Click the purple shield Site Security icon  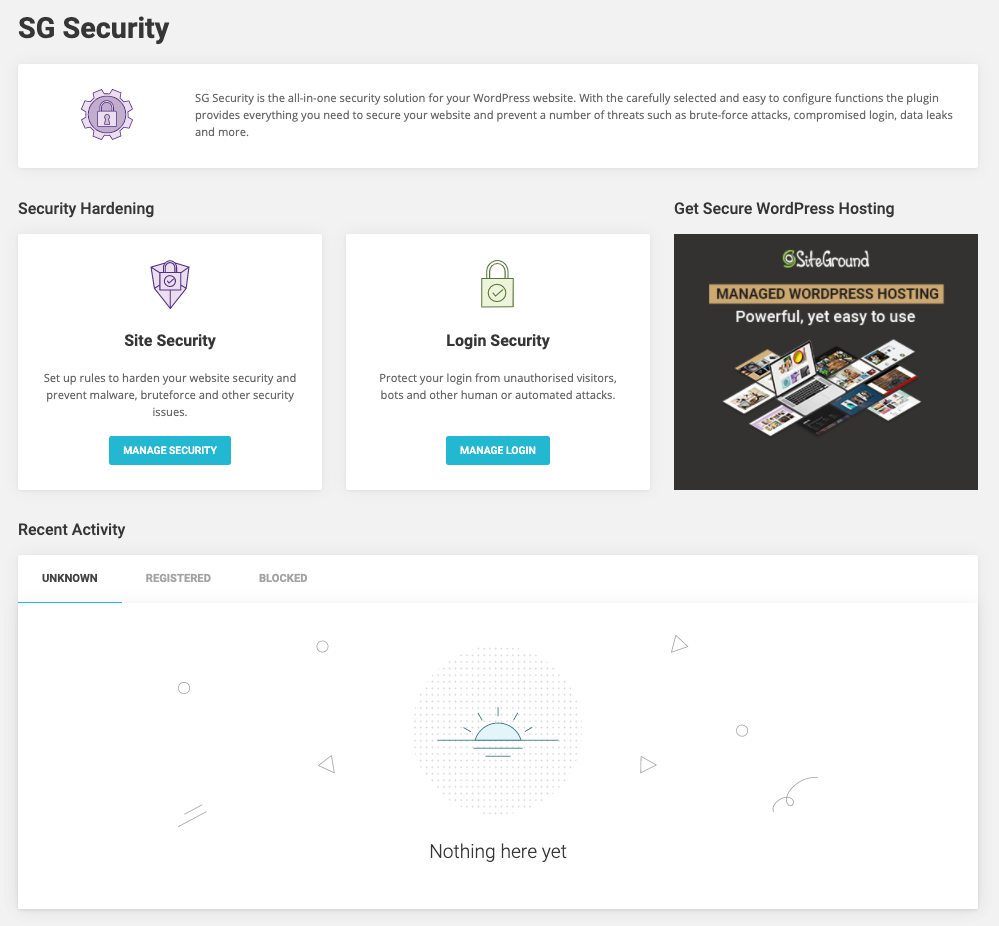[170, 284]
